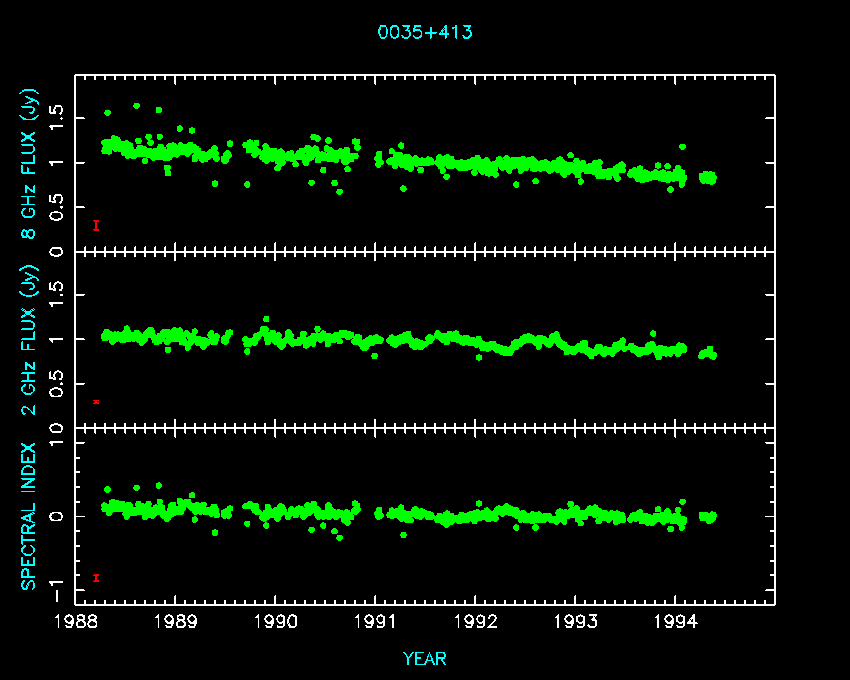This screenshot has width=850, height=680.
Task: Click the red error bar in 8 GHz panel
Action: 96,225
